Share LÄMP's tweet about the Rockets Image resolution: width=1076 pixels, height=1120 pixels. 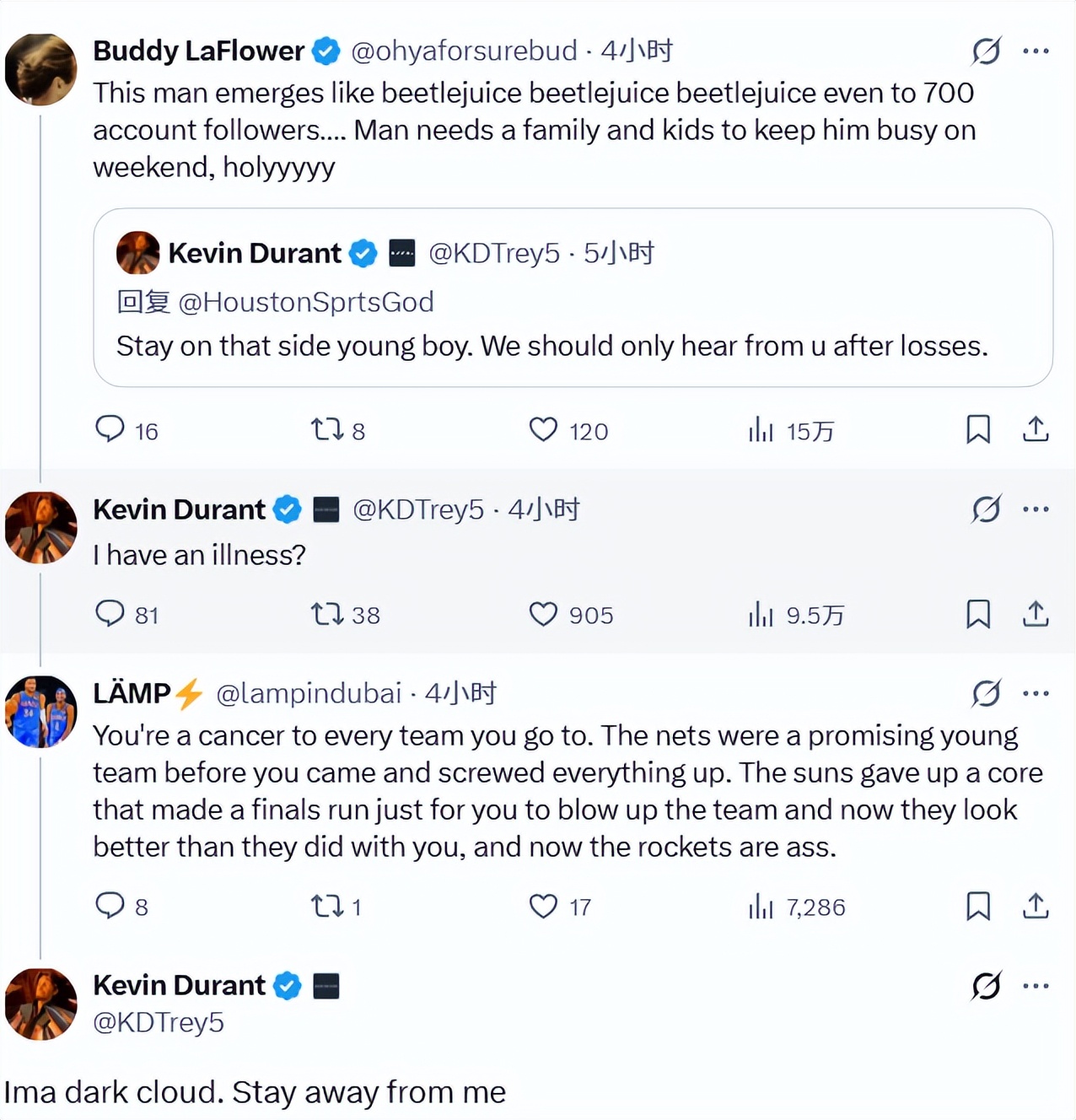(x=1036, y=906)
